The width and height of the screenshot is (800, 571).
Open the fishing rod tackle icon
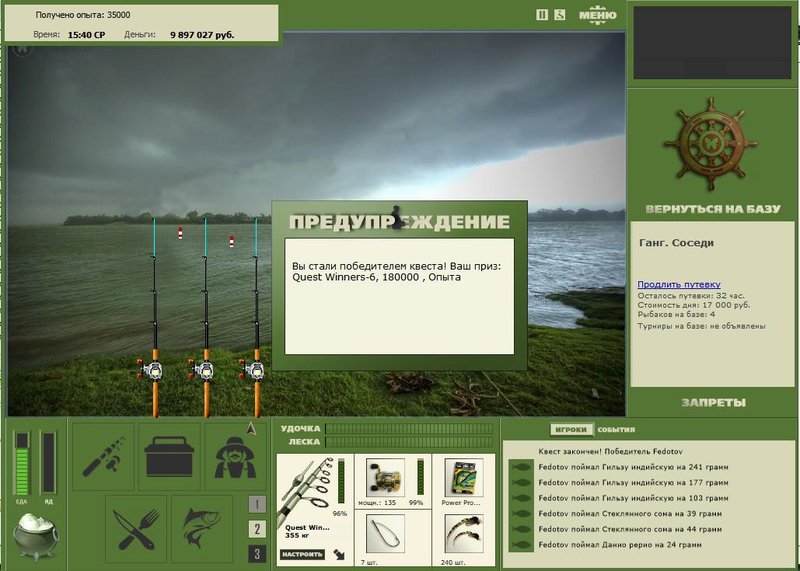tap(104, 456)
